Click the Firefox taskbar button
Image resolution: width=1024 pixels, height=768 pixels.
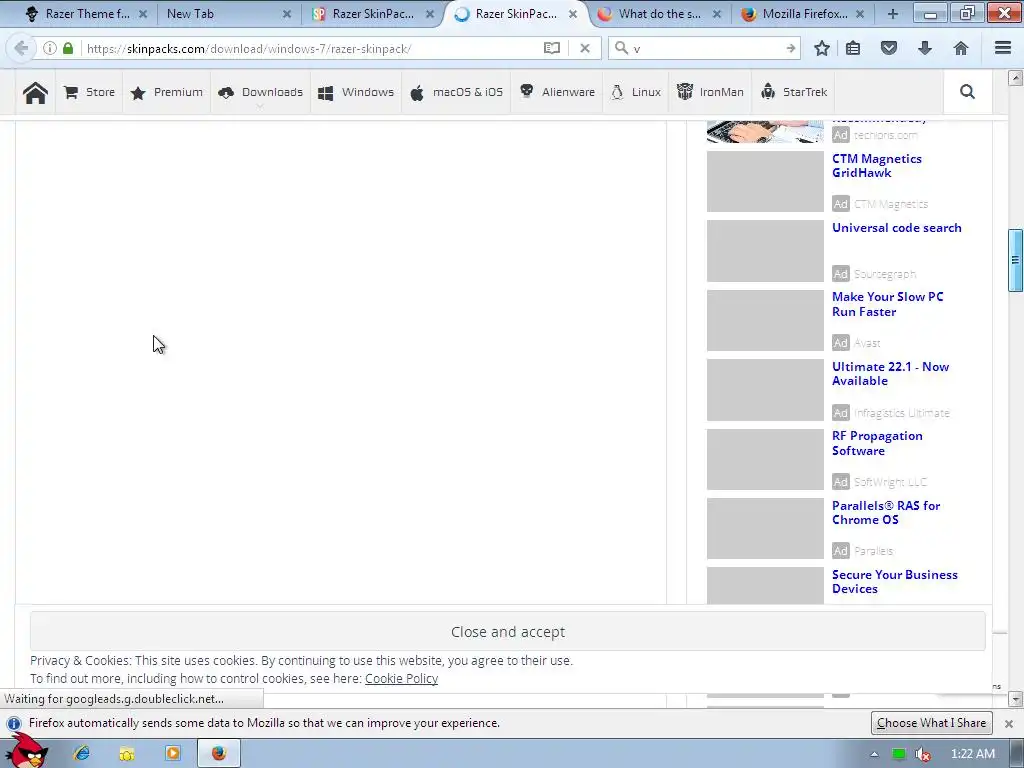[x=219, y=754]
